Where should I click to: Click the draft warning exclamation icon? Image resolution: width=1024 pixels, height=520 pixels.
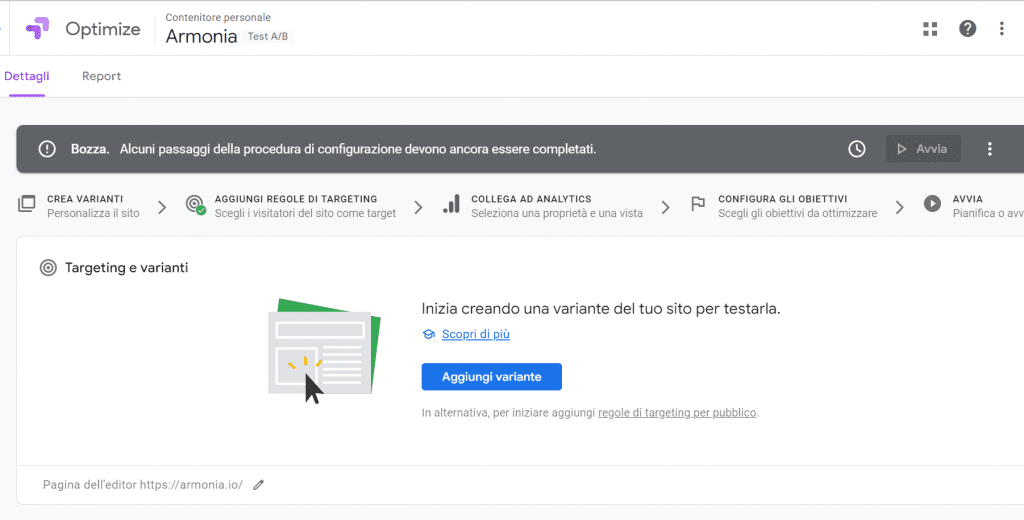pos(47,149)
